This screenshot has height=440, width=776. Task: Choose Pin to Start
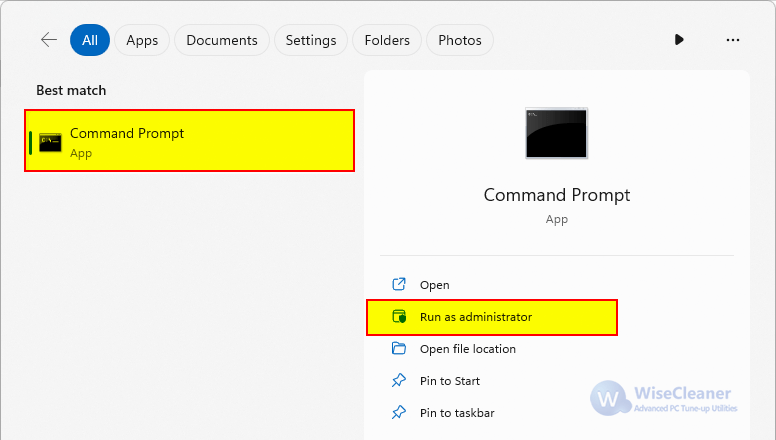[557, 381]
